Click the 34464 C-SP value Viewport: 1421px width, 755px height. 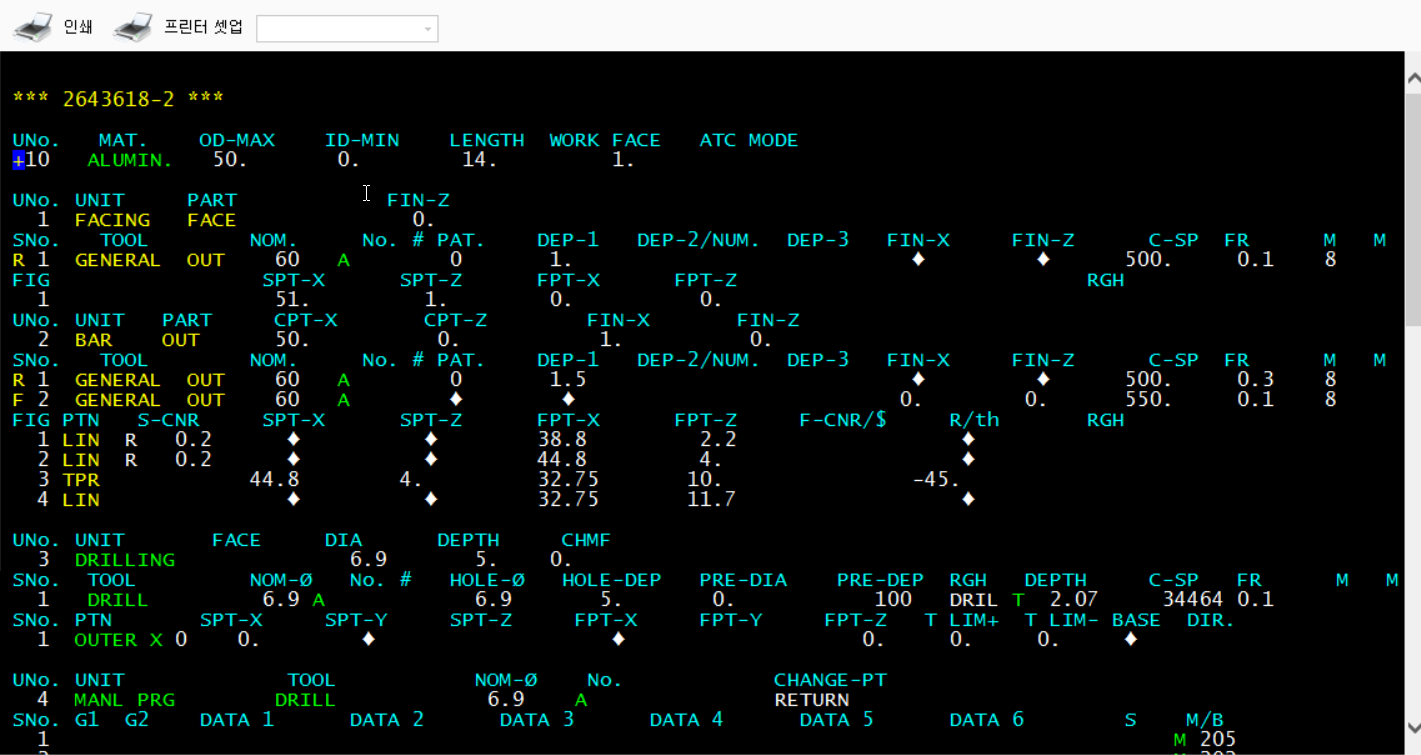tap(1193, 600)
